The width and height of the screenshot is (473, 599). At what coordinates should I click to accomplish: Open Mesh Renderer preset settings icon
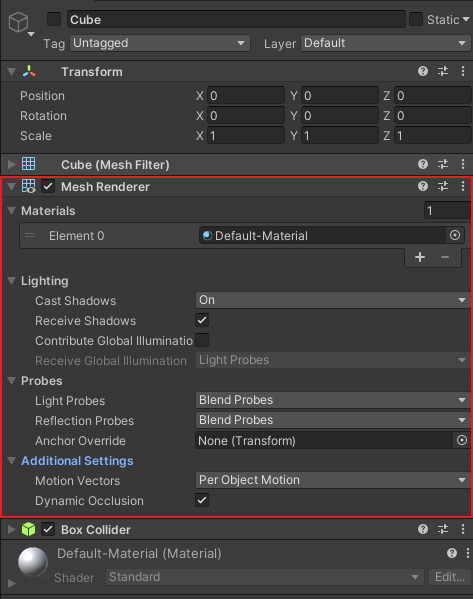(x=443, y=186)
